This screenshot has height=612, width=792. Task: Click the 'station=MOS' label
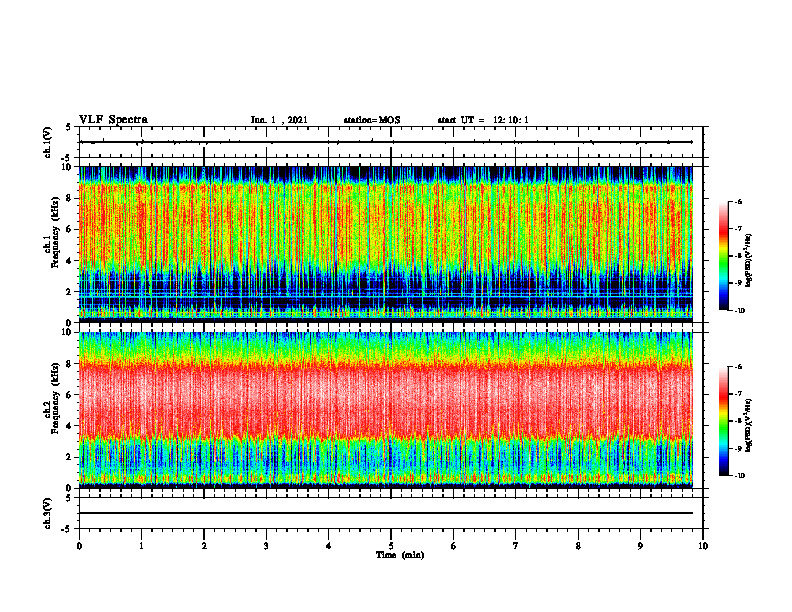click(372, 120)
